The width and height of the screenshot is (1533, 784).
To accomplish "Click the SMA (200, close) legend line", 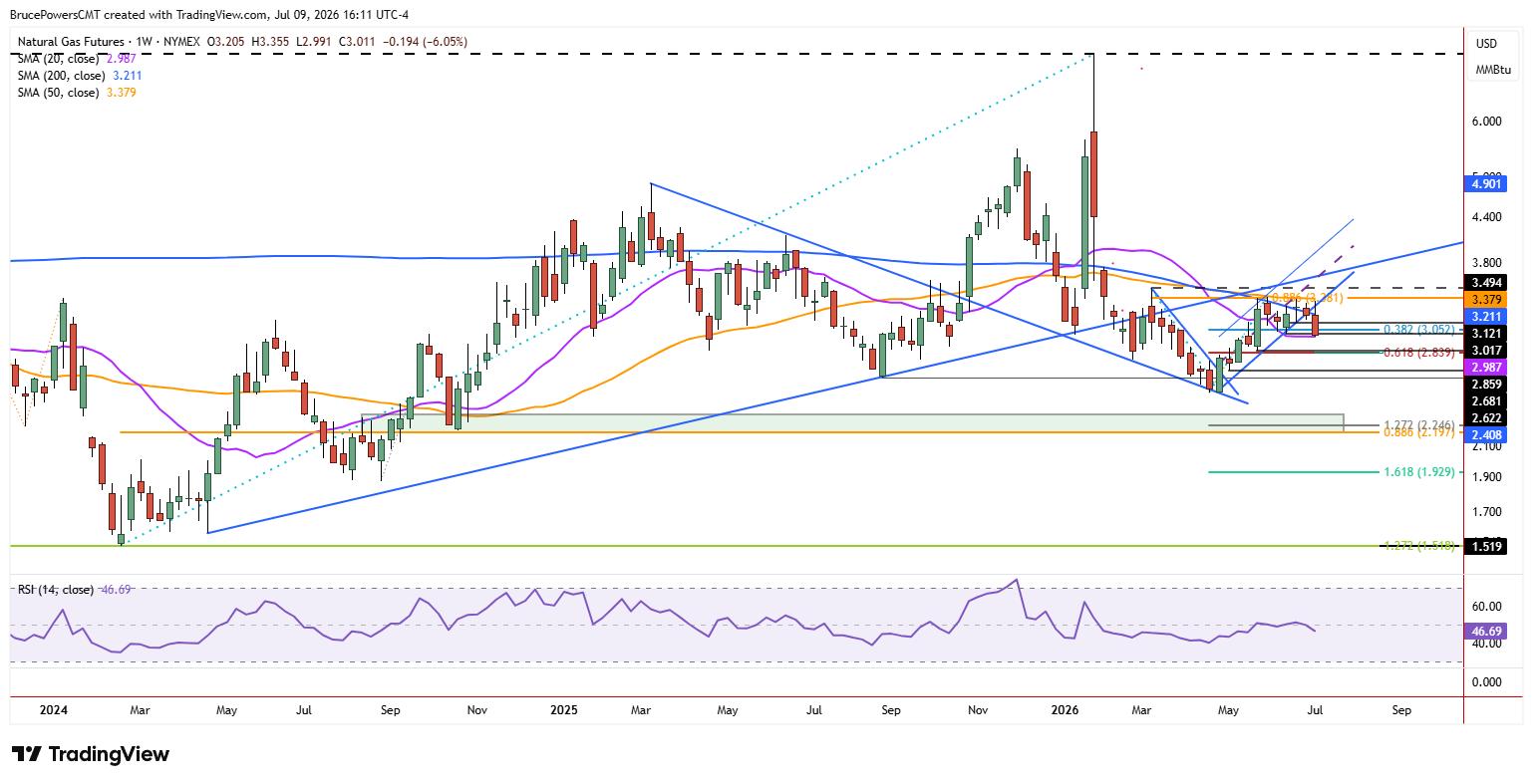I will 80,75.
